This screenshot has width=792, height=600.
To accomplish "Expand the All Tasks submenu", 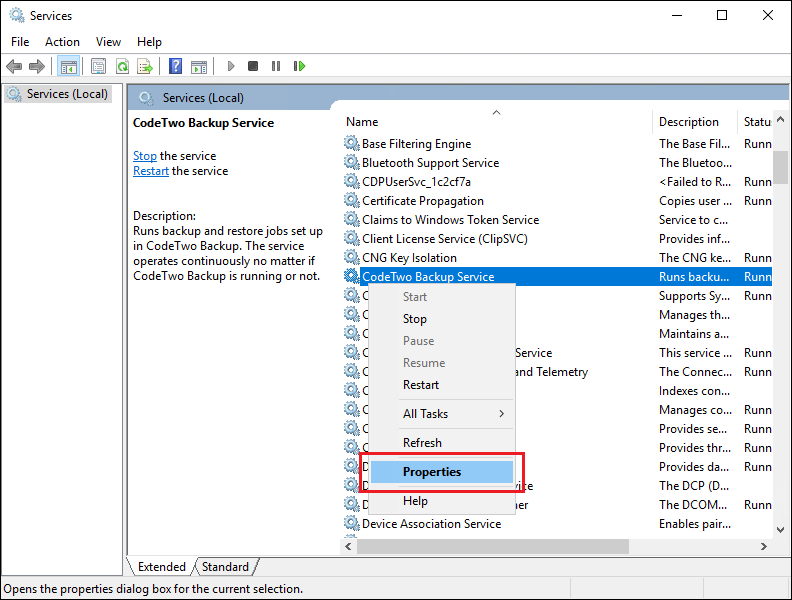I will point(442,414).
